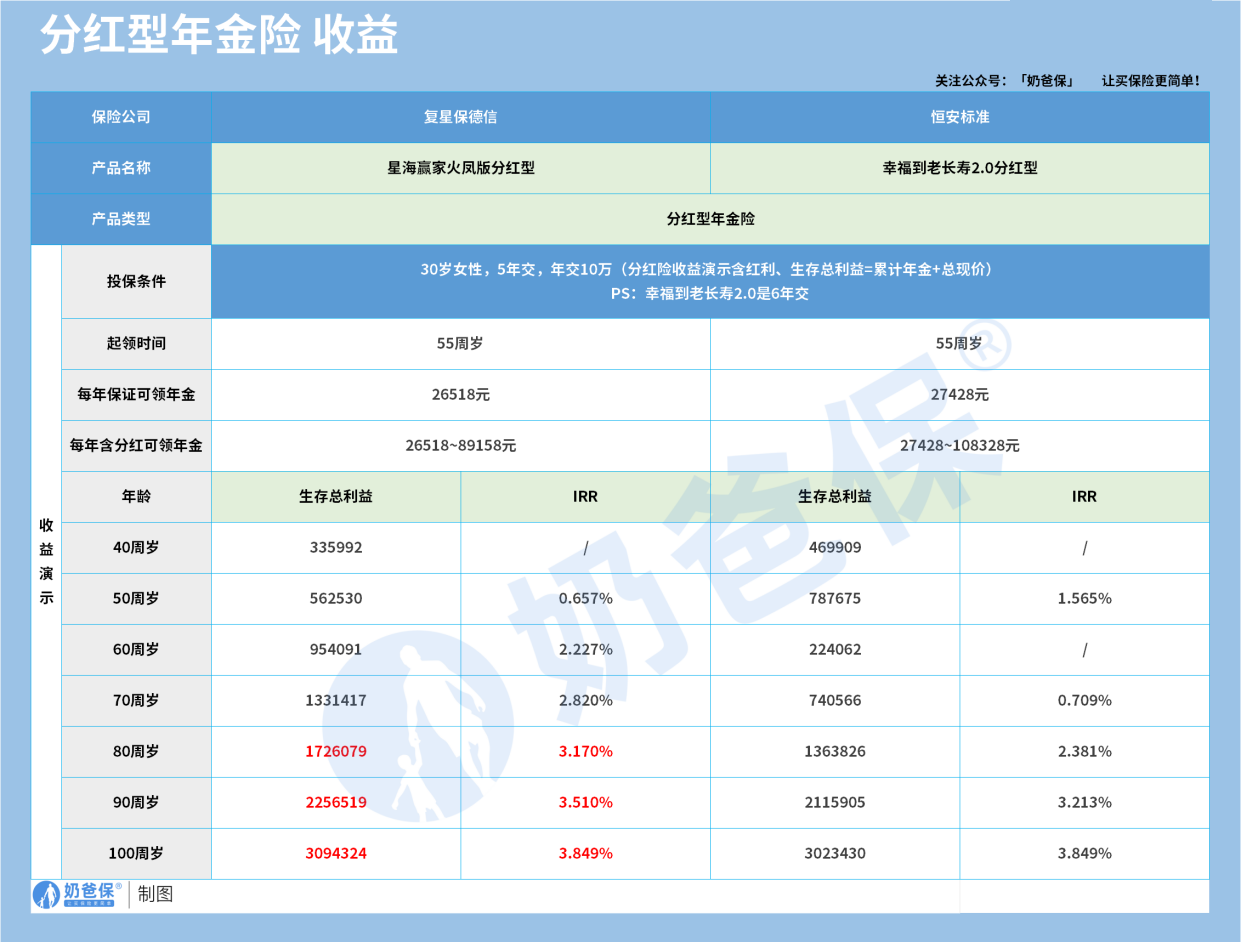The image size is (1241, 942).
Task: Click the ® symbol beside the bottom logo
Action: coord(118,886)
